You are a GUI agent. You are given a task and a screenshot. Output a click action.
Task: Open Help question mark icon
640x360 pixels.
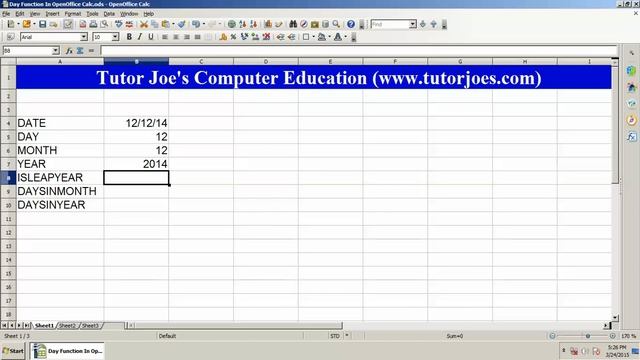pyautogui.click(x=351, y=24)
